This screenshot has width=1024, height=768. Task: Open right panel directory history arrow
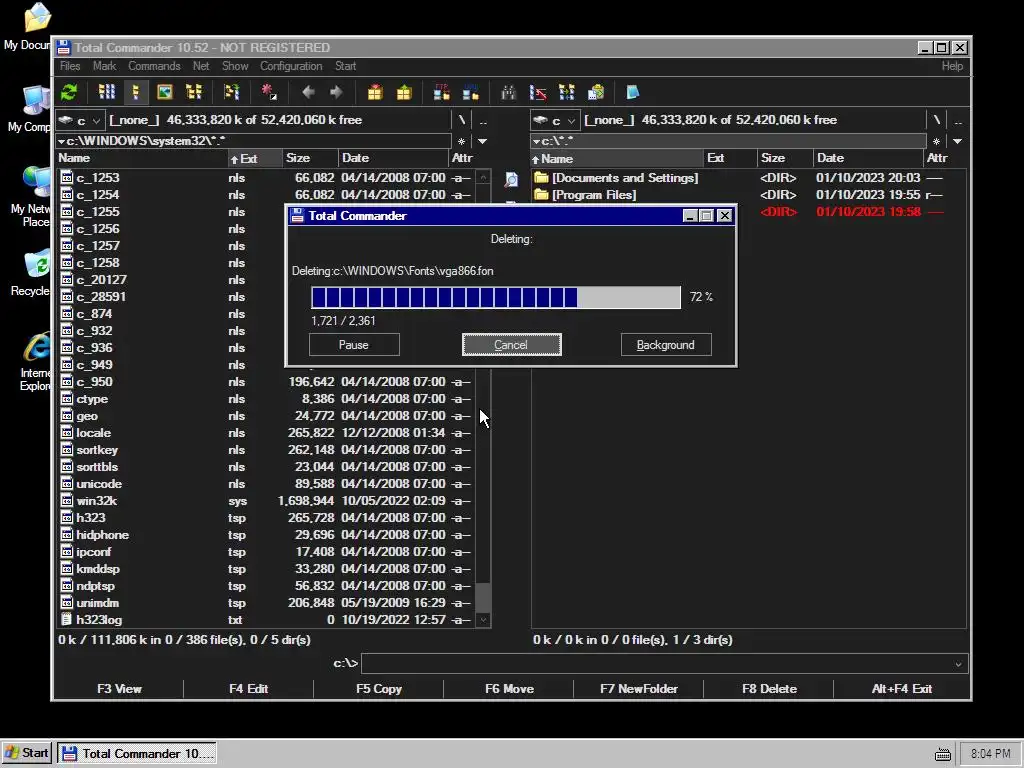pyautogui.click(x=957, y=141)
